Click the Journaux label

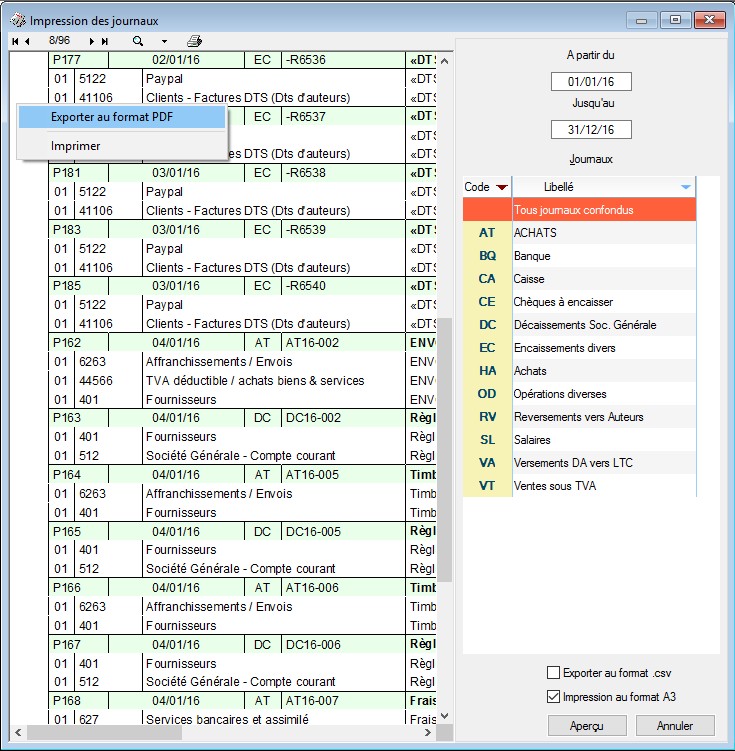tap(591, 159)
